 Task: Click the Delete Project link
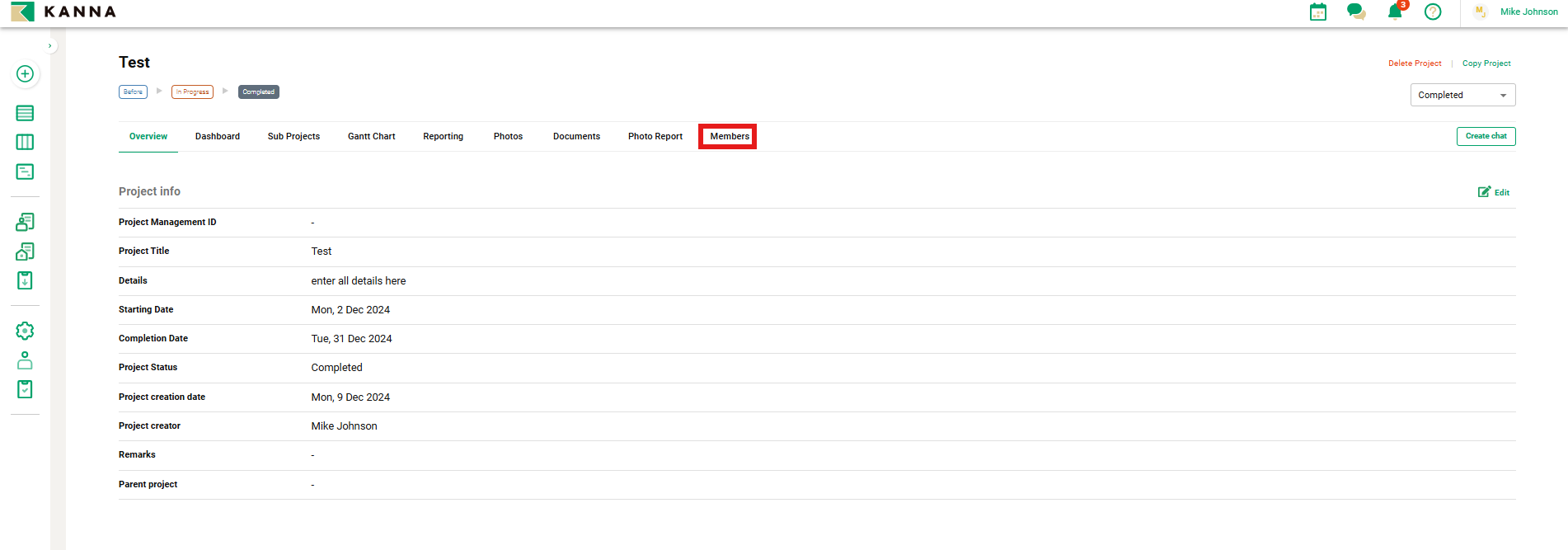point(1415,63)
